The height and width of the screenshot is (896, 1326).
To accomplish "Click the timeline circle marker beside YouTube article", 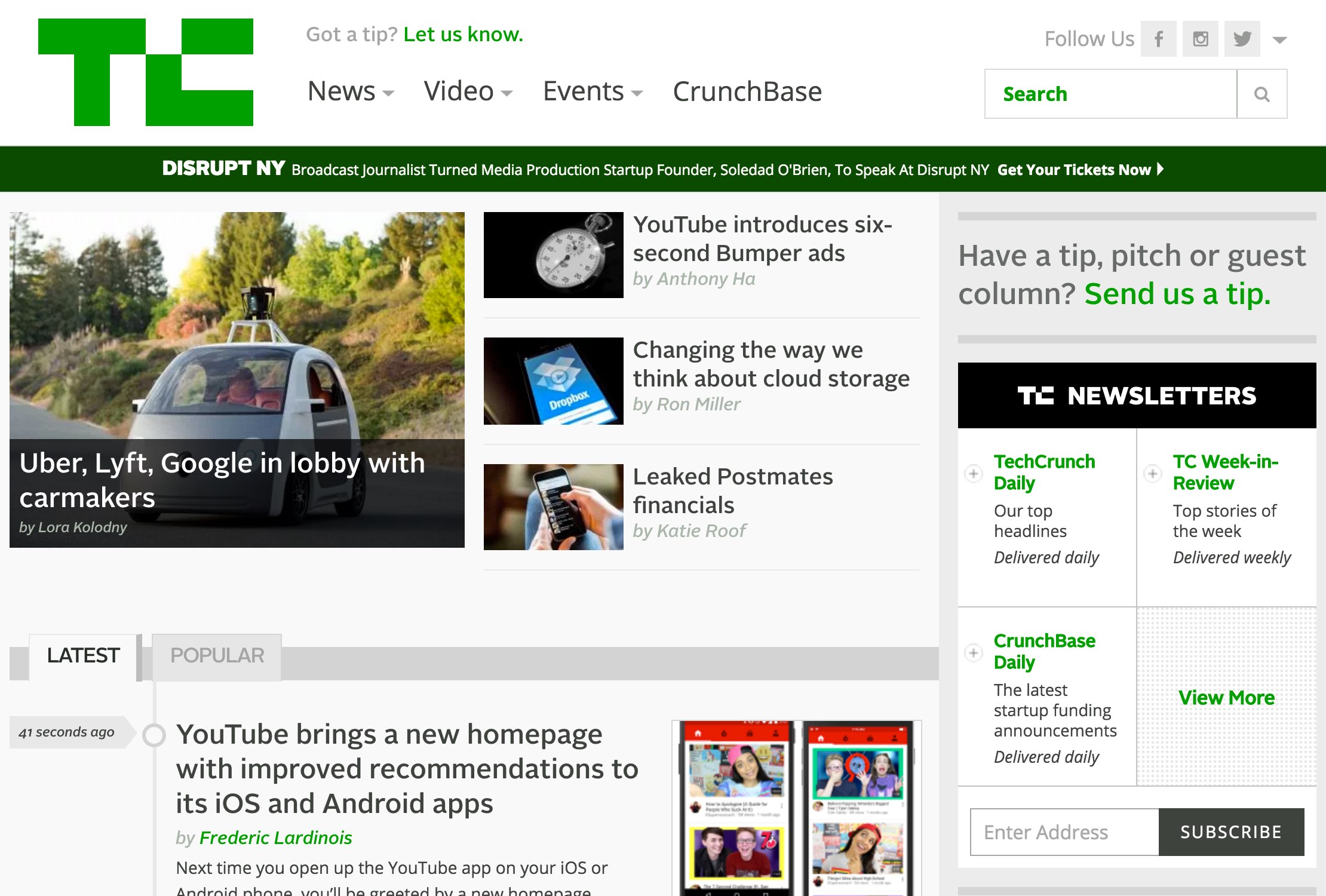I will pos(154,735).
